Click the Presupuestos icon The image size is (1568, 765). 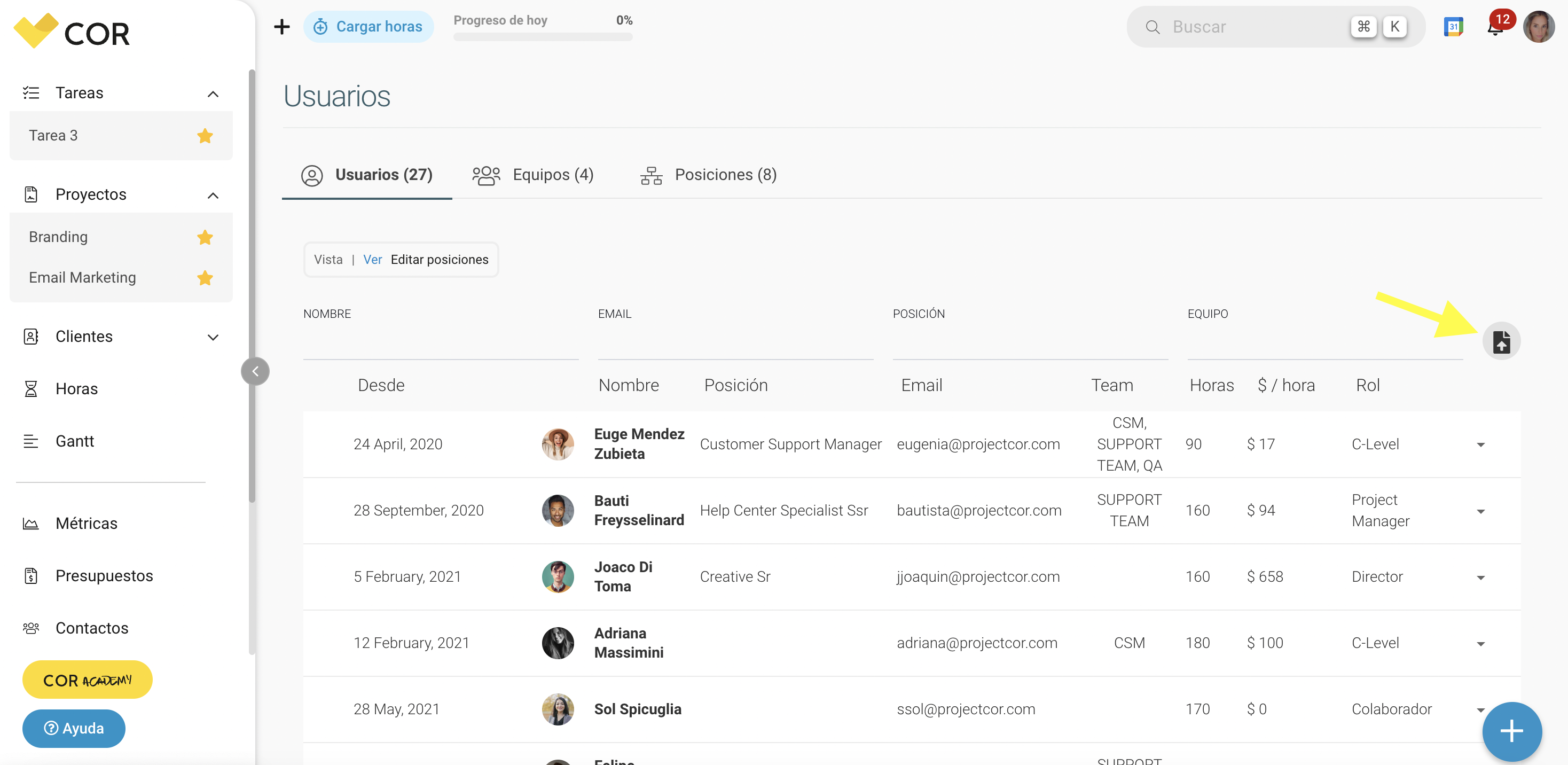[30, 575]
